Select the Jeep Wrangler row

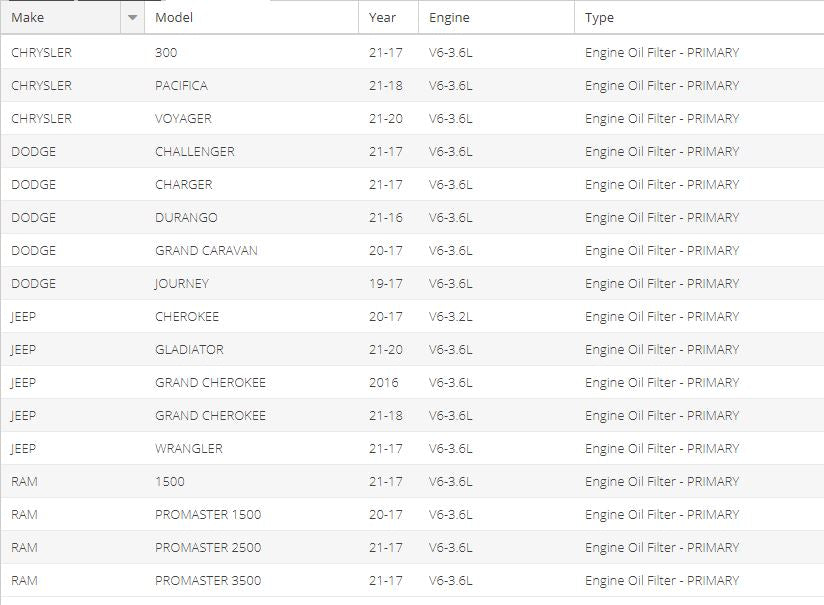click(x=412, y=449)
